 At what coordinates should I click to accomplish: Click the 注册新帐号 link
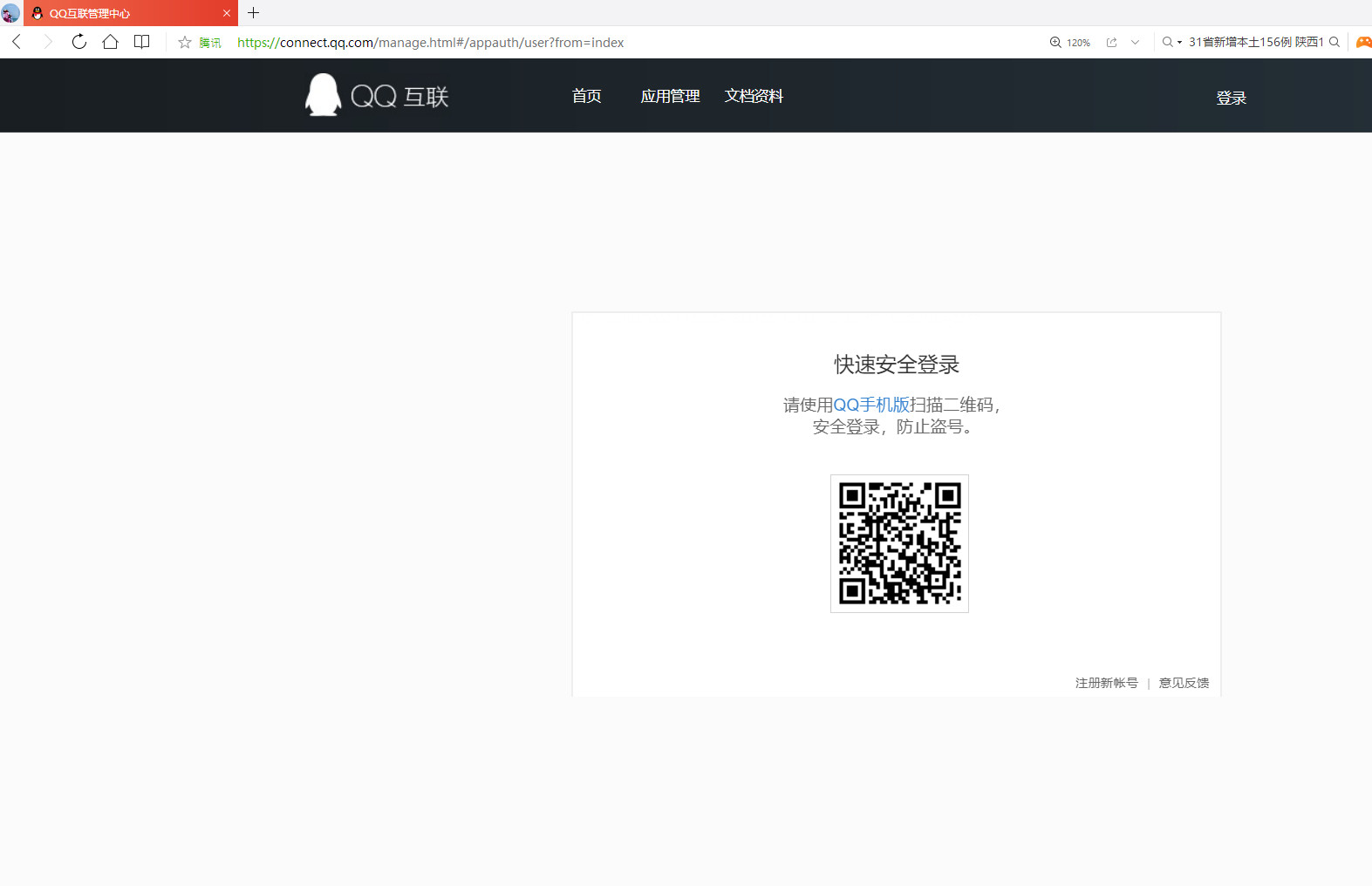pyautogui.click(x=1106, y=683)
